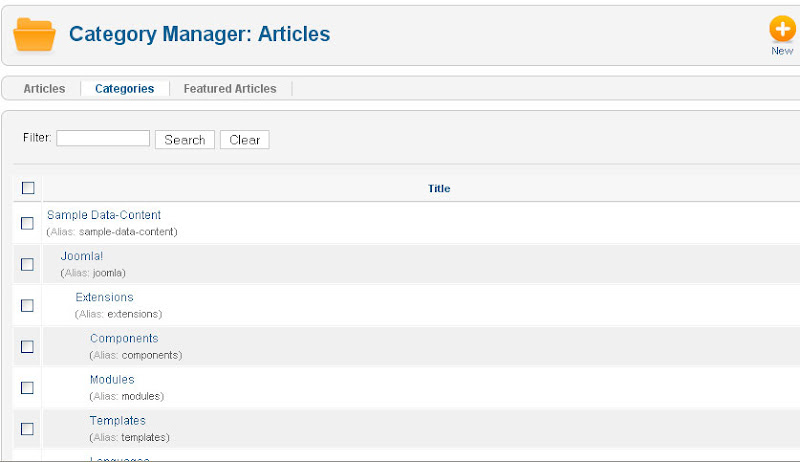Open the Components category link

pyautogui.click(x=124, y=339)
